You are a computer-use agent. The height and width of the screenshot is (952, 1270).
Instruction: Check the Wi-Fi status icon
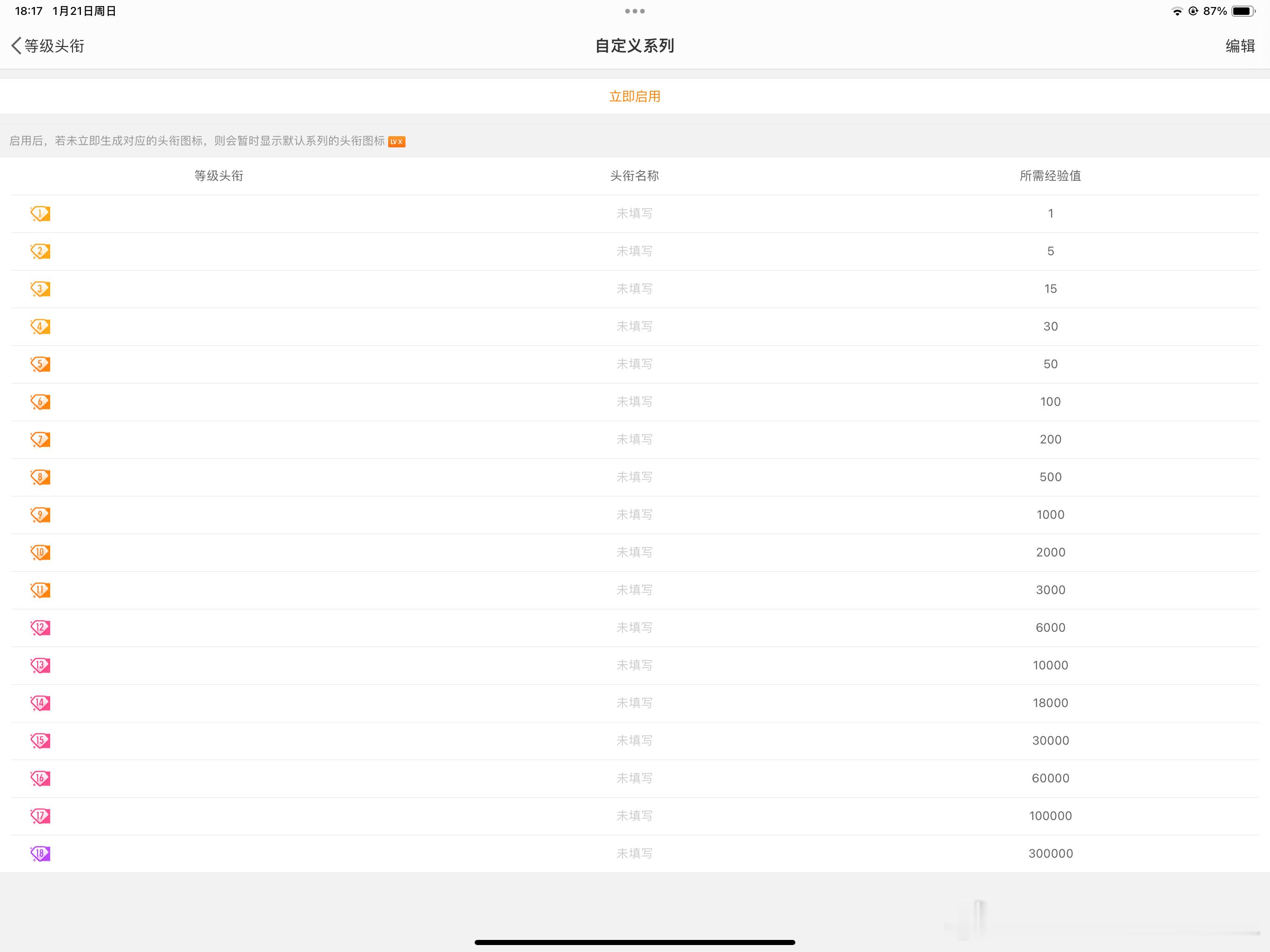tap(1177, 11)
